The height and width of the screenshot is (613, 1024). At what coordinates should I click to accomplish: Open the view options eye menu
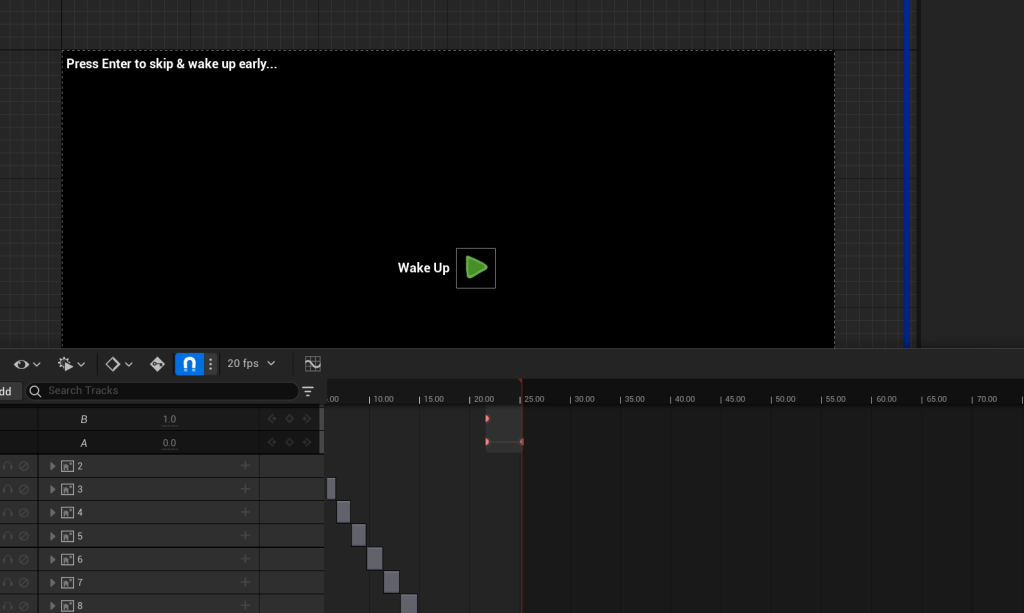(x=26, y=364)
